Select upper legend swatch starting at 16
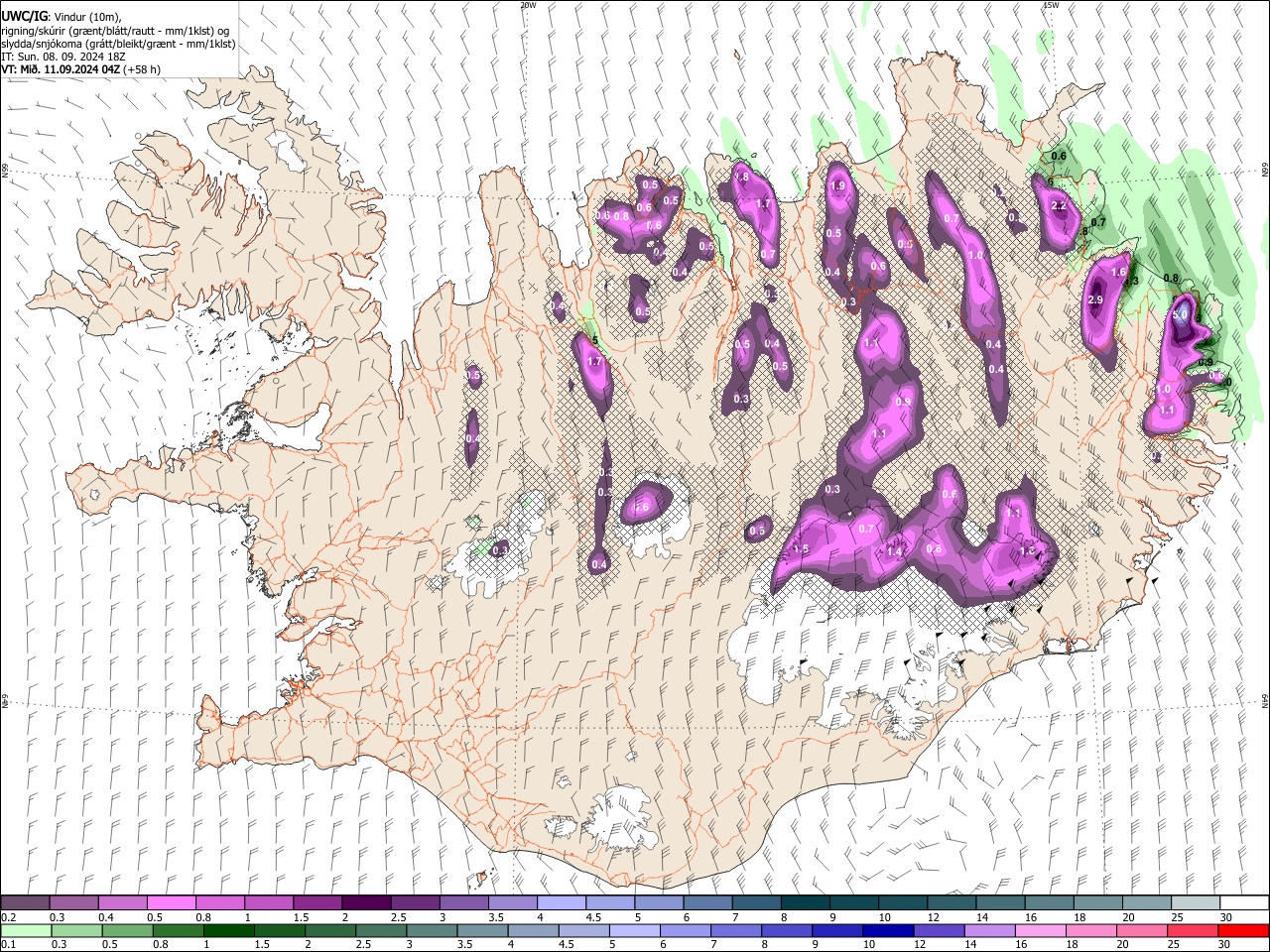 coord(1049,903)
